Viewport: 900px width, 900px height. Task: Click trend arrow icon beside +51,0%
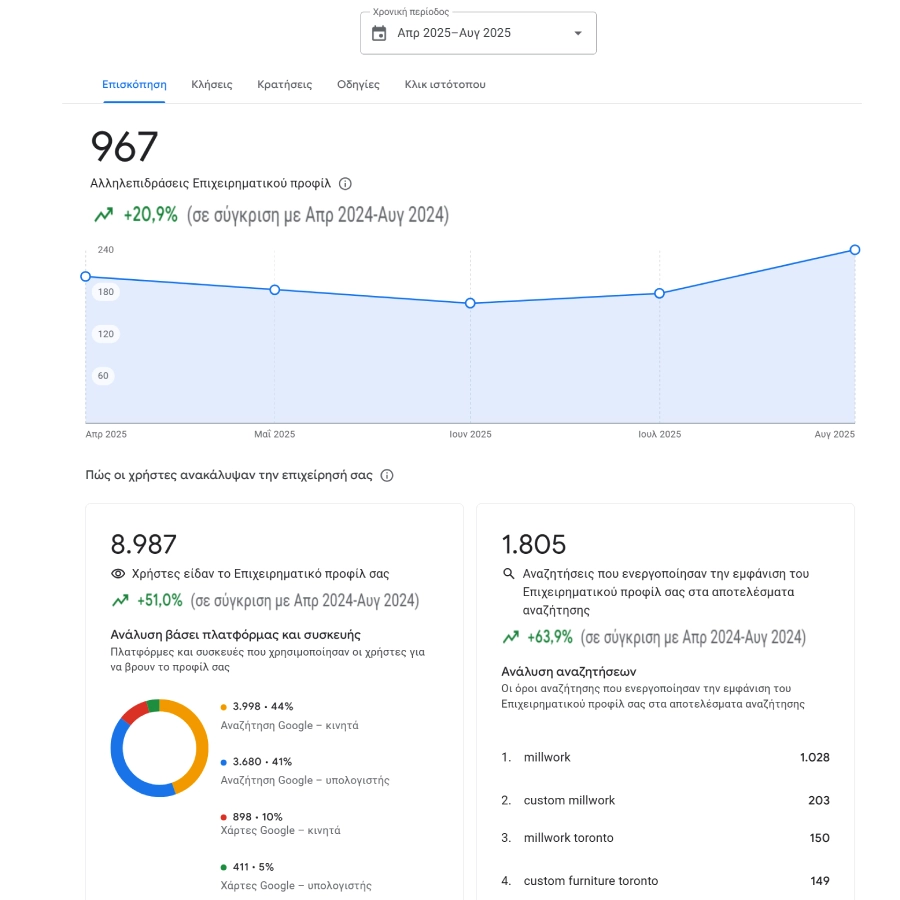point(120,601)
